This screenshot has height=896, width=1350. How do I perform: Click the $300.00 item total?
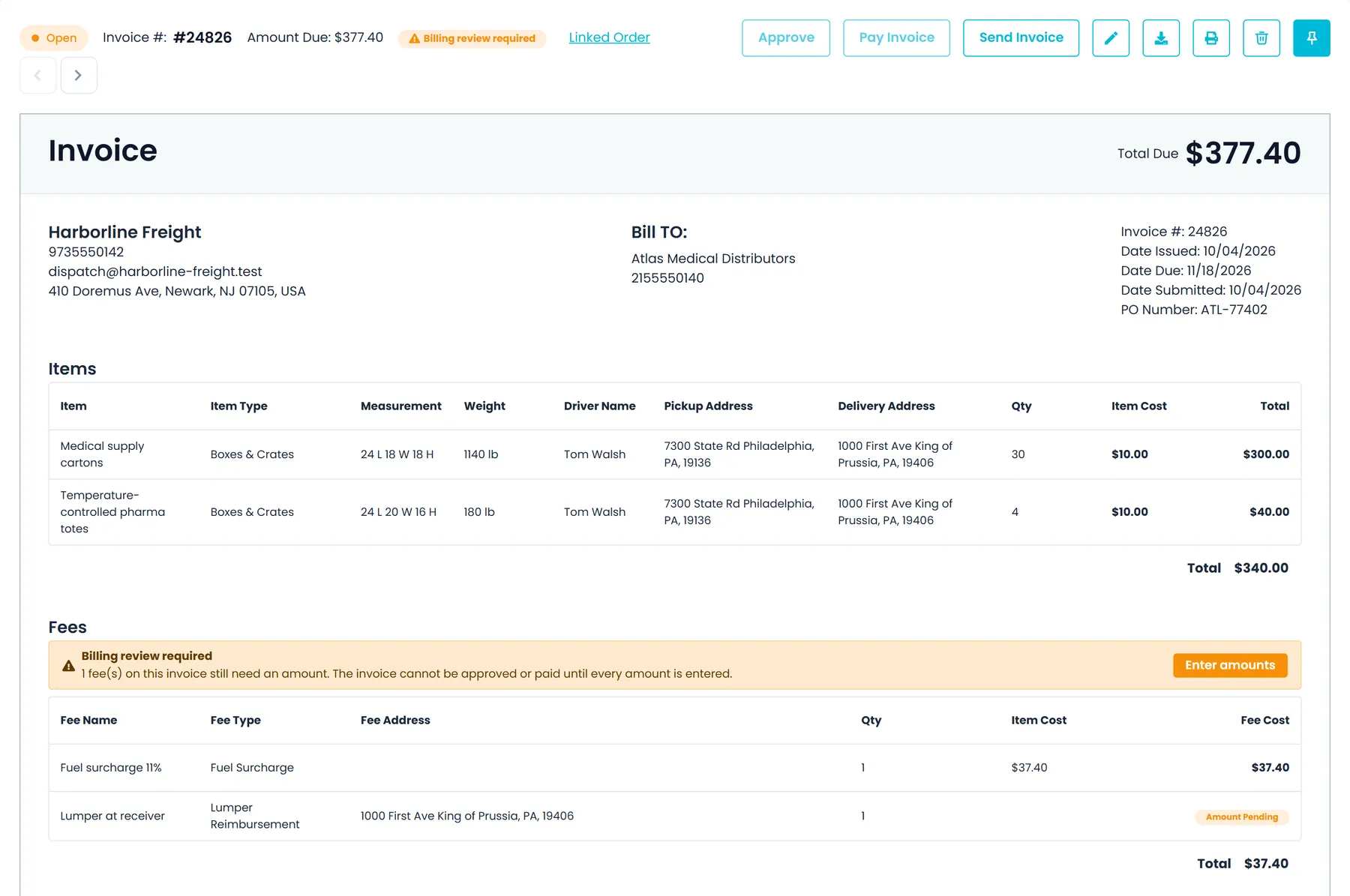click(1266, 454)
